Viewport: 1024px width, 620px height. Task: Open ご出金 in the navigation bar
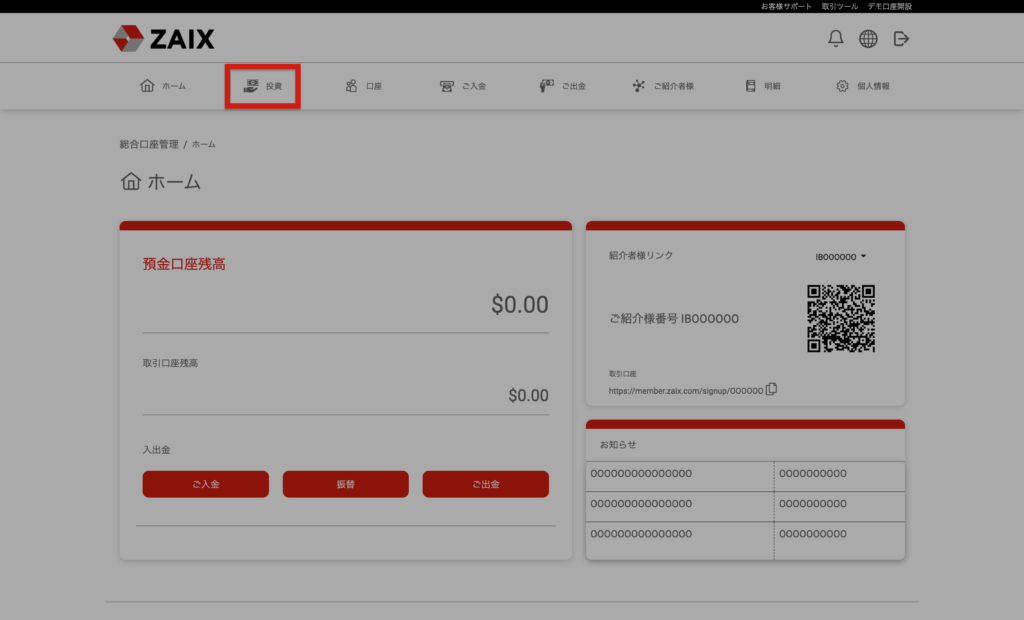point(562,86)
